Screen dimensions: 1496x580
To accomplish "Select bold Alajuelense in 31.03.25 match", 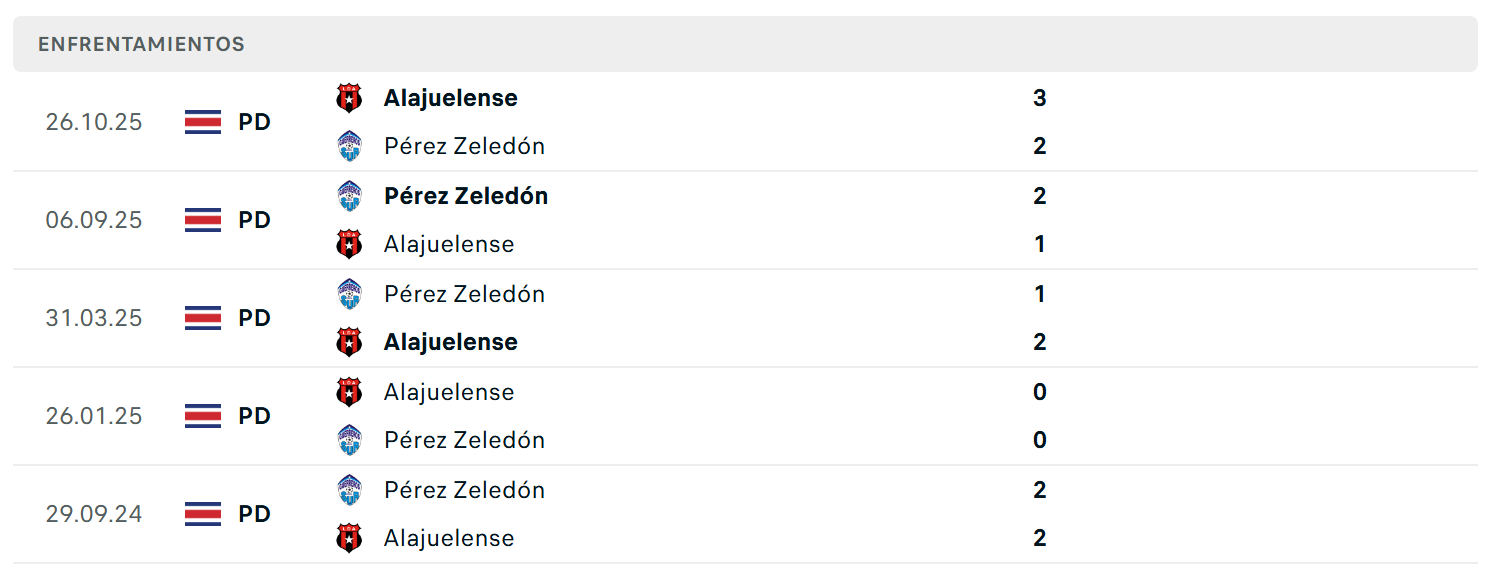I will (451, 342).
